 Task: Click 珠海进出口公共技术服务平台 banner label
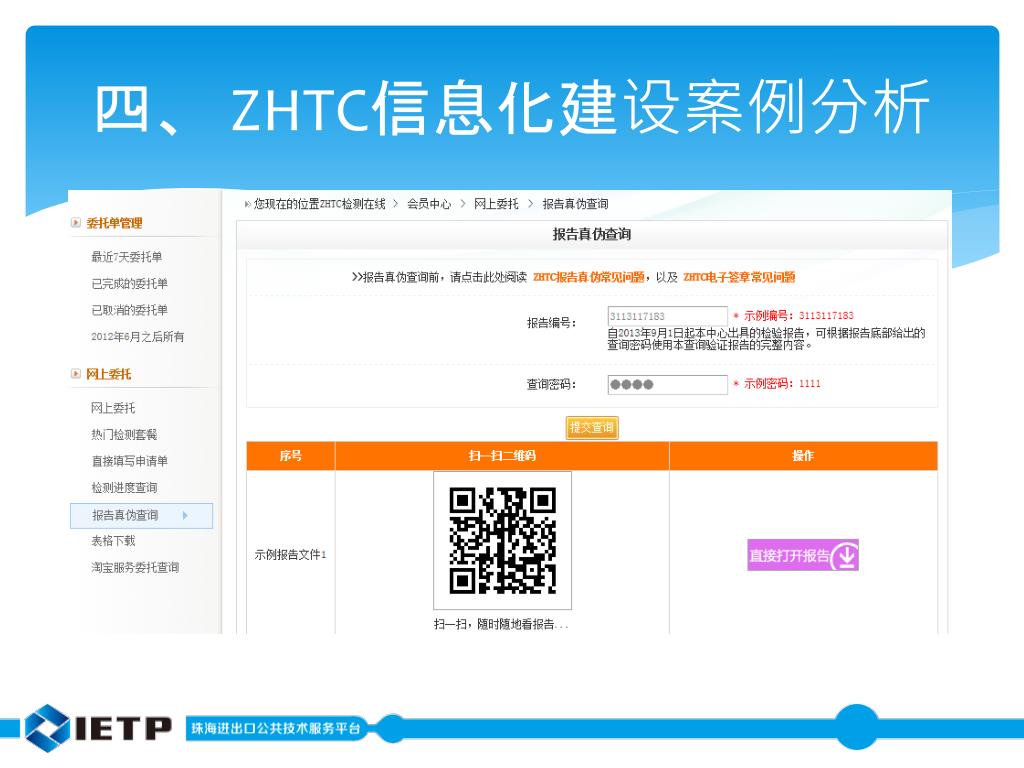(275, 728)
